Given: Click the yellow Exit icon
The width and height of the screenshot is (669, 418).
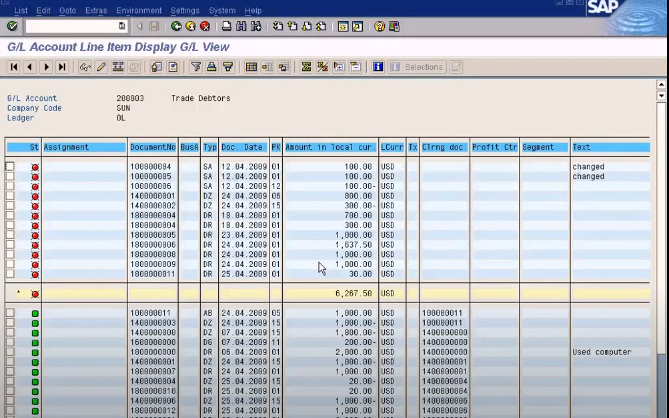Looking at the screenshot, I should (191, 26).
